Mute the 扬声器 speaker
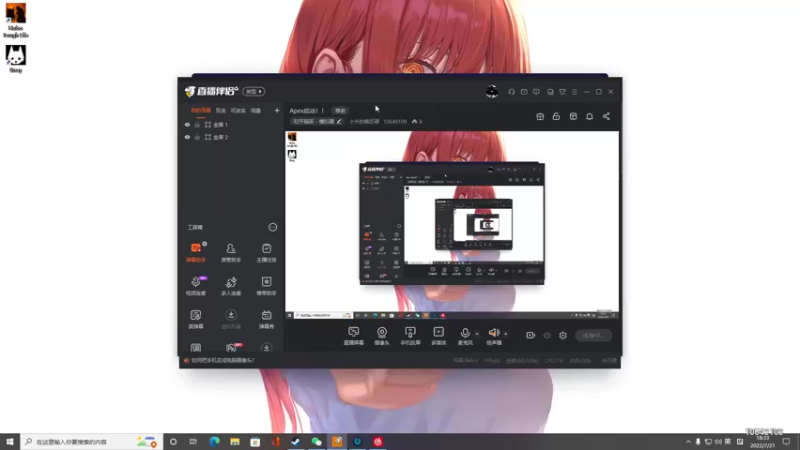This screenshot has width=800, height=450. point(493,336)
